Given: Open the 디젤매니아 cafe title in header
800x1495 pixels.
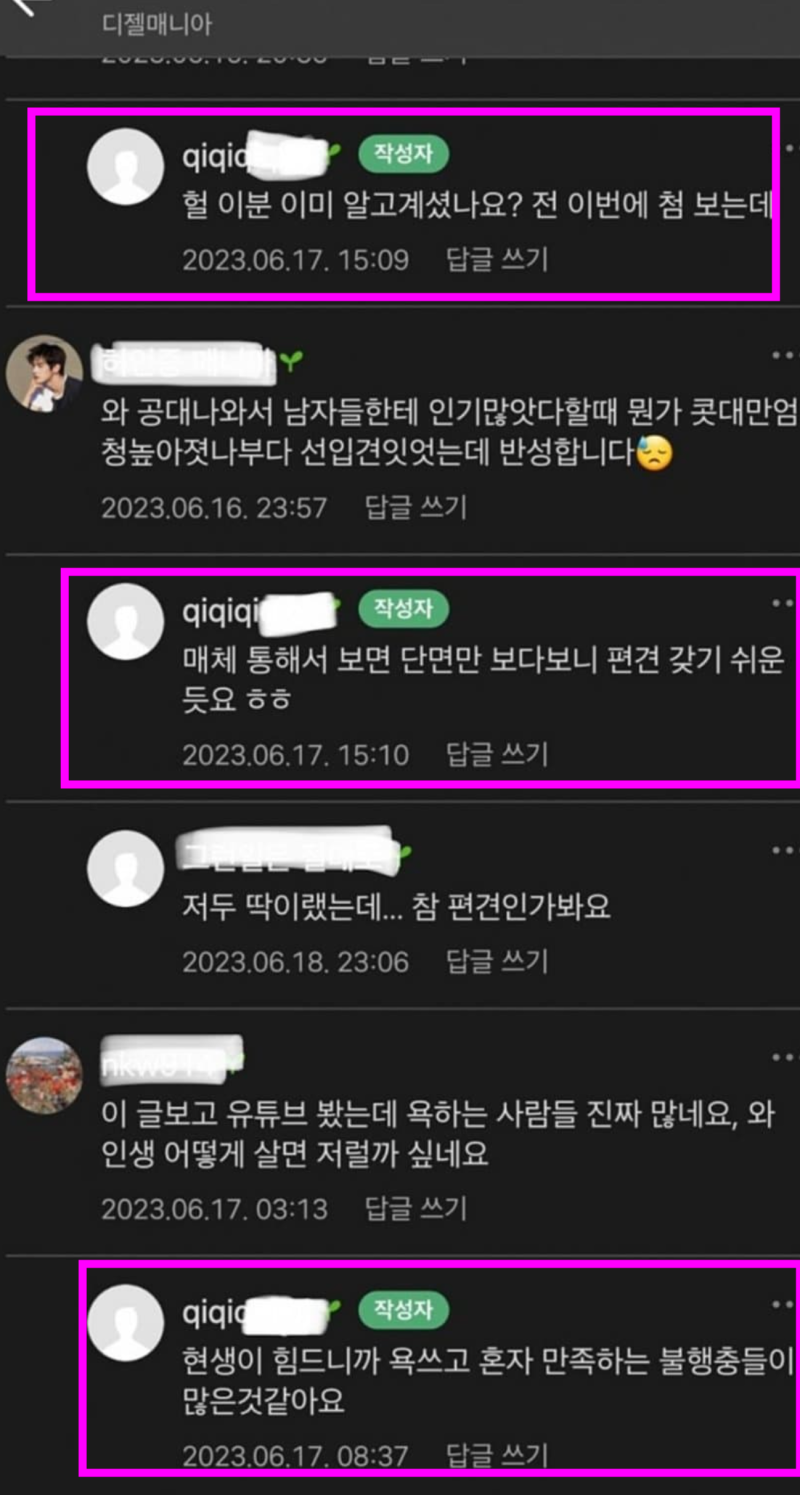Looking at the screenshot, I should [x=157, y=24].
